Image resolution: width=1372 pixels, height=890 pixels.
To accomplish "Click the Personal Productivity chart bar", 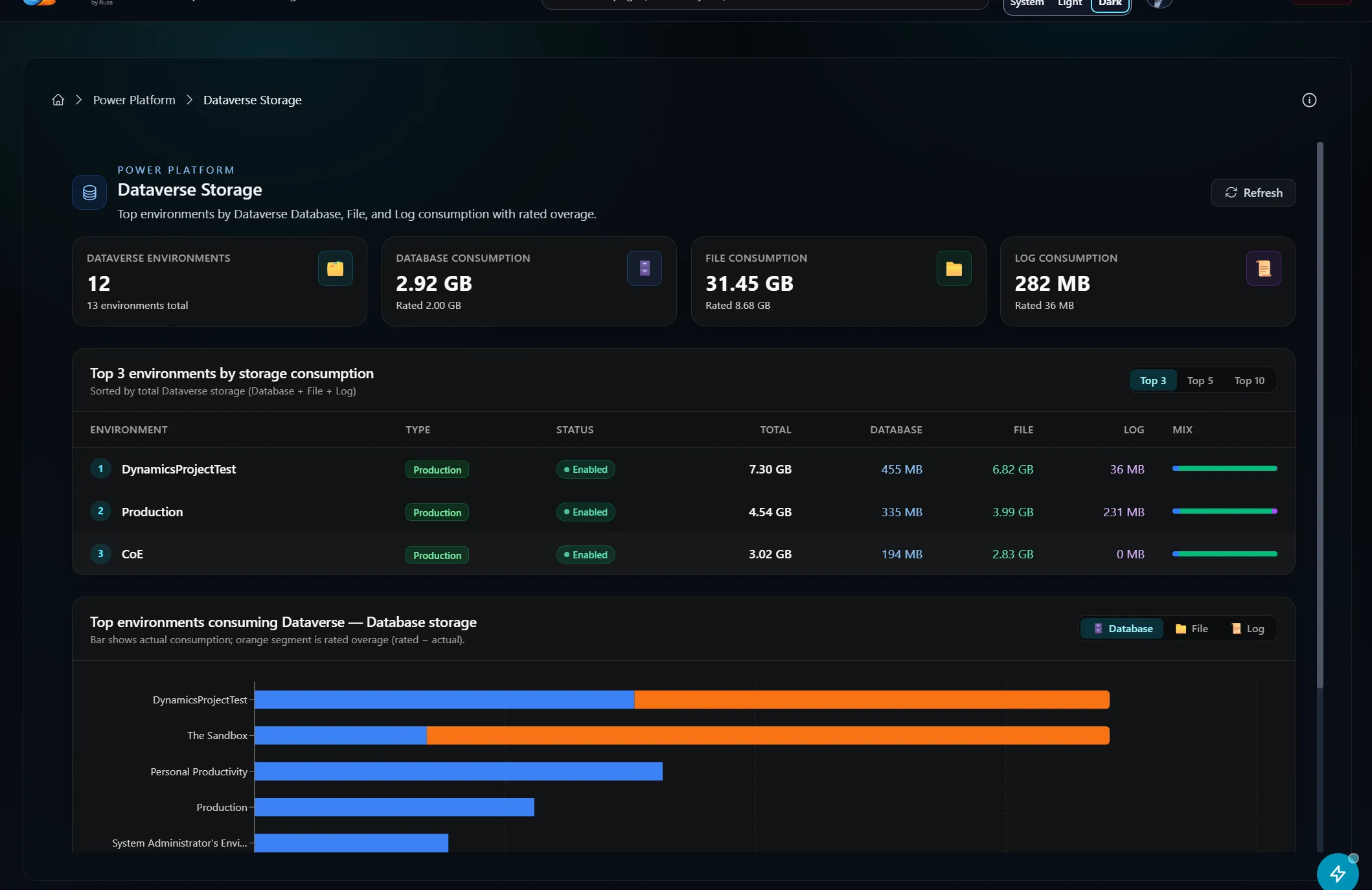I will point(459,771).
